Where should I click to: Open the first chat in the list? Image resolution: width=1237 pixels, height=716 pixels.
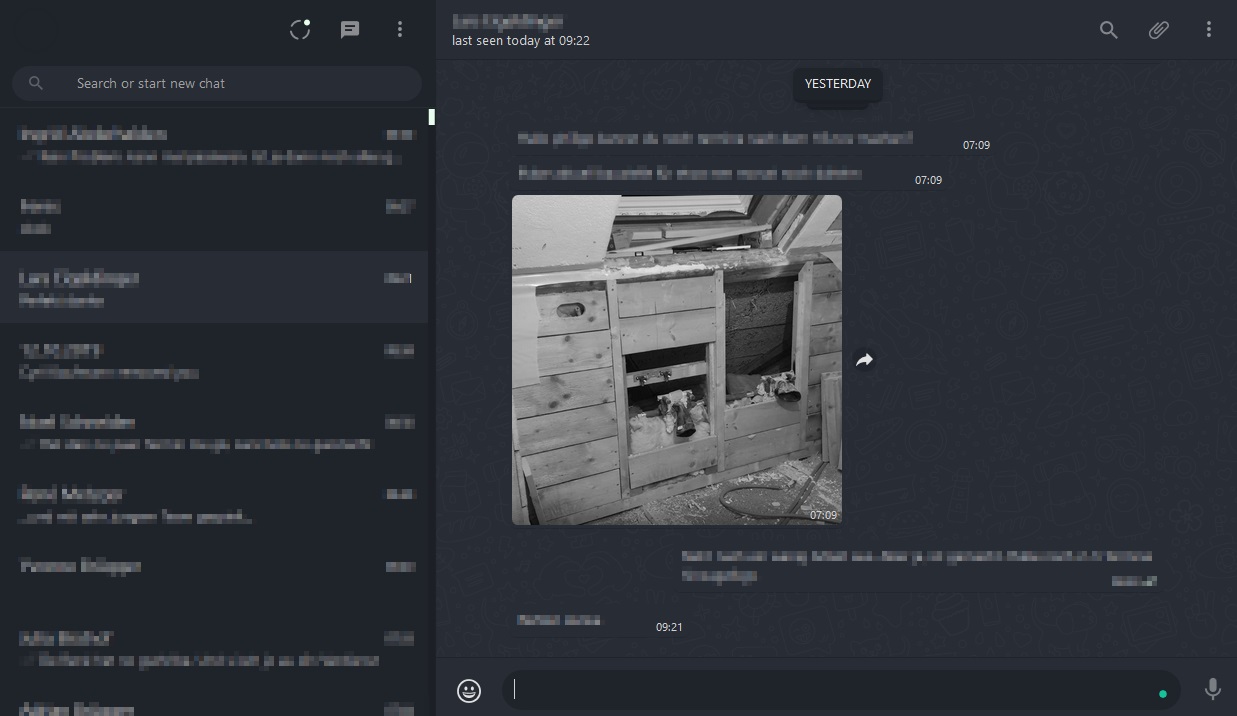(x=215, y=144)
